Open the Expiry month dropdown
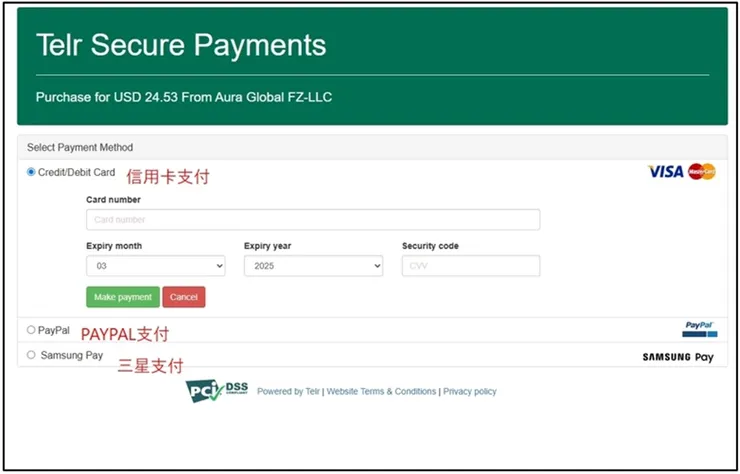Viewport: 740px width, 474px height. coord(156,266)
